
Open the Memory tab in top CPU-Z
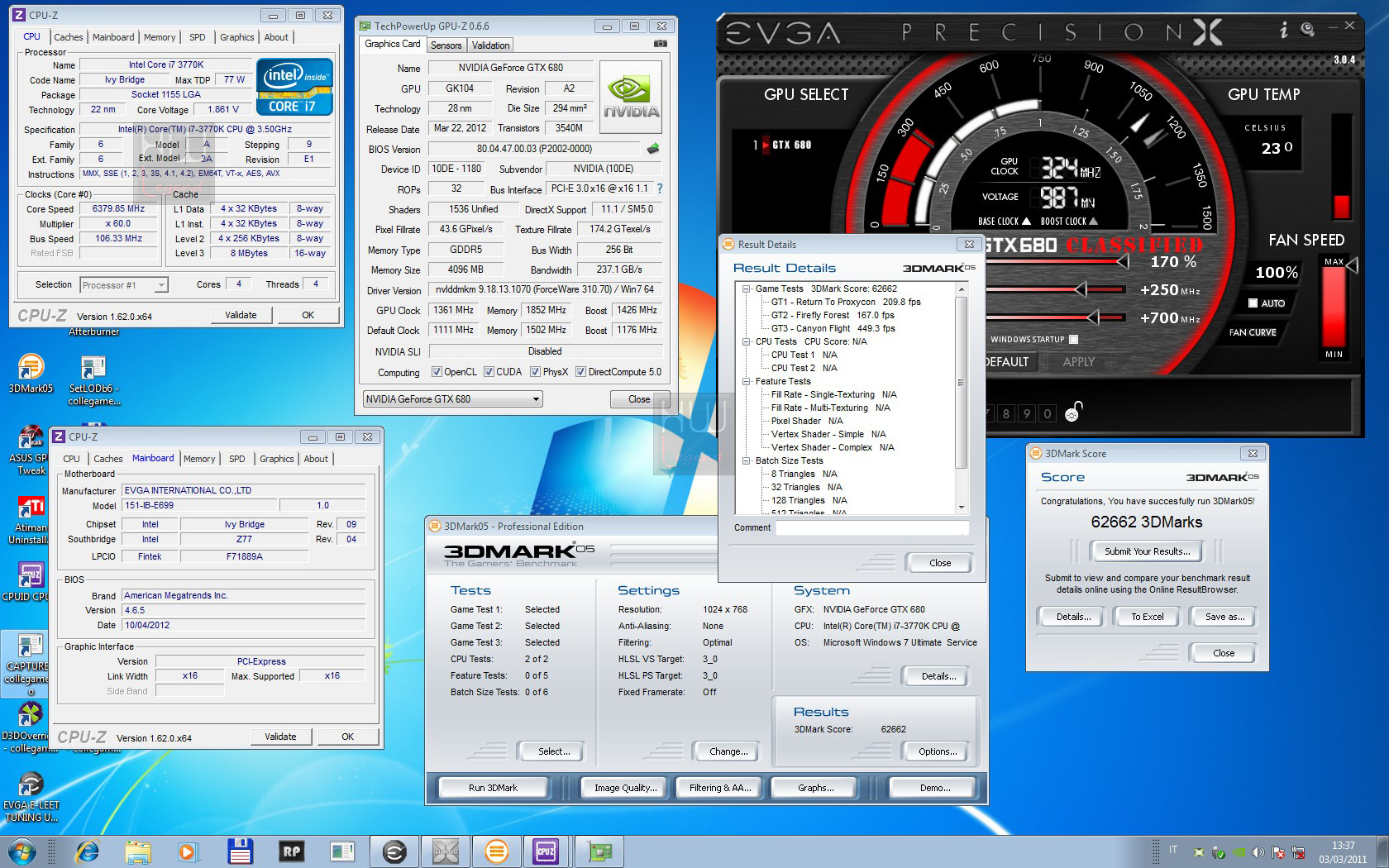point(160,37)
